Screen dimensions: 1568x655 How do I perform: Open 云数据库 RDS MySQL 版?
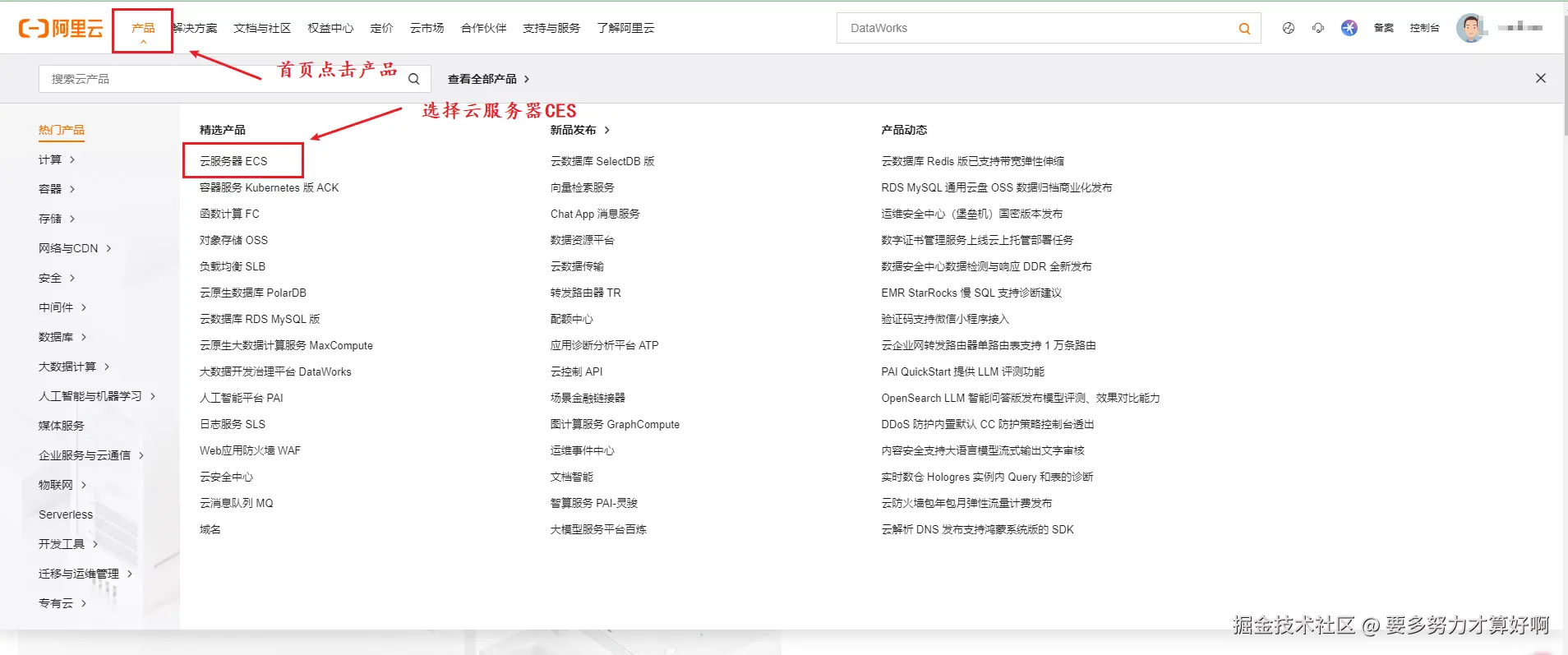pos(260,319)
